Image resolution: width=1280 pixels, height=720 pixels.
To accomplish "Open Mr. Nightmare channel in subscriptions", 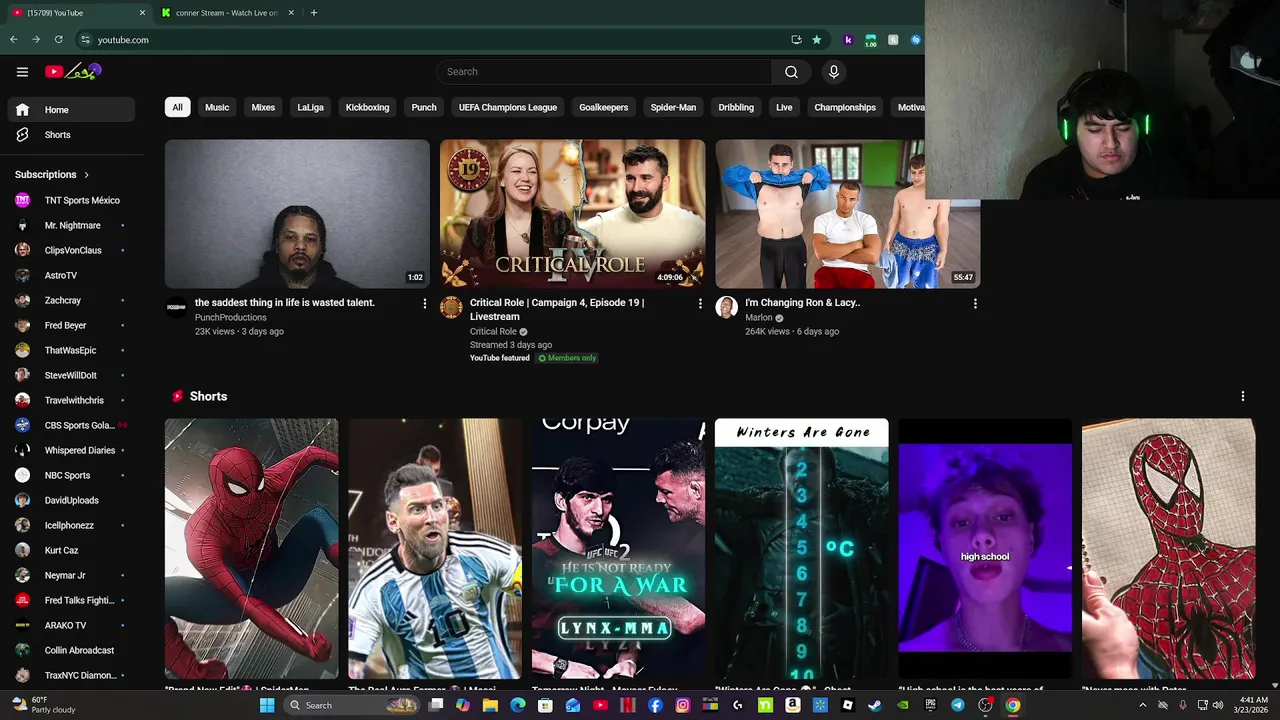I will 71,225.
